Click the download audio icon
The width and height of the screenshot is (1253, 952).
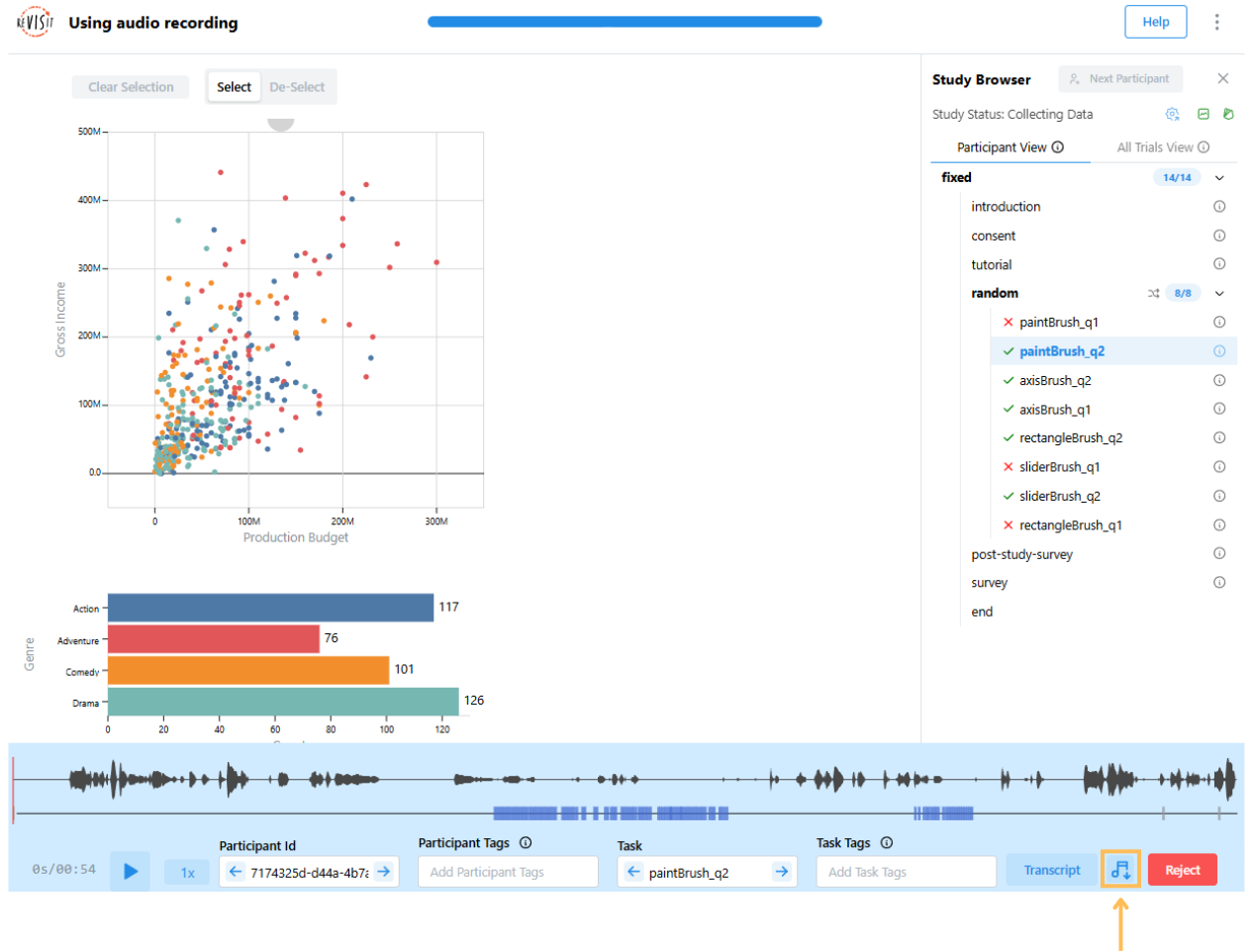click(x=1120, y=870)
